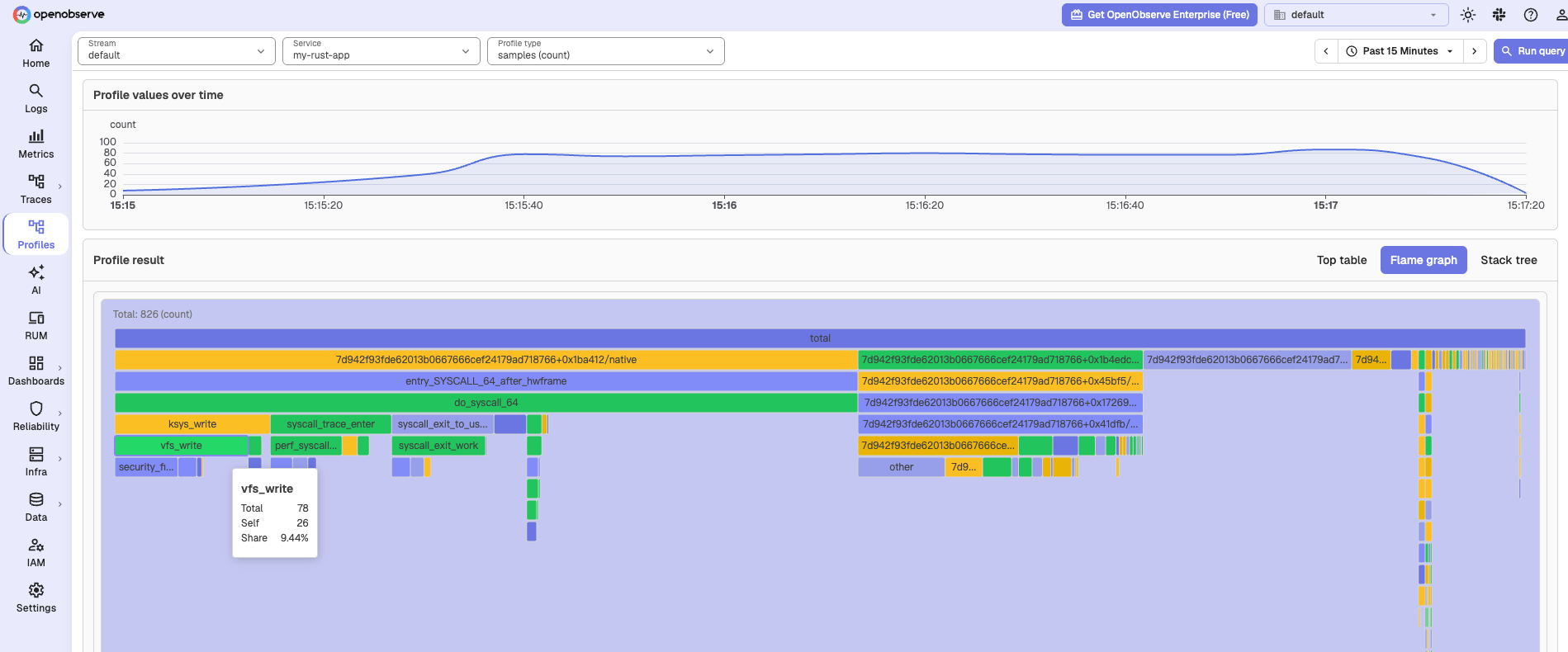Open the Profile type dropdown

click(606, 51)
